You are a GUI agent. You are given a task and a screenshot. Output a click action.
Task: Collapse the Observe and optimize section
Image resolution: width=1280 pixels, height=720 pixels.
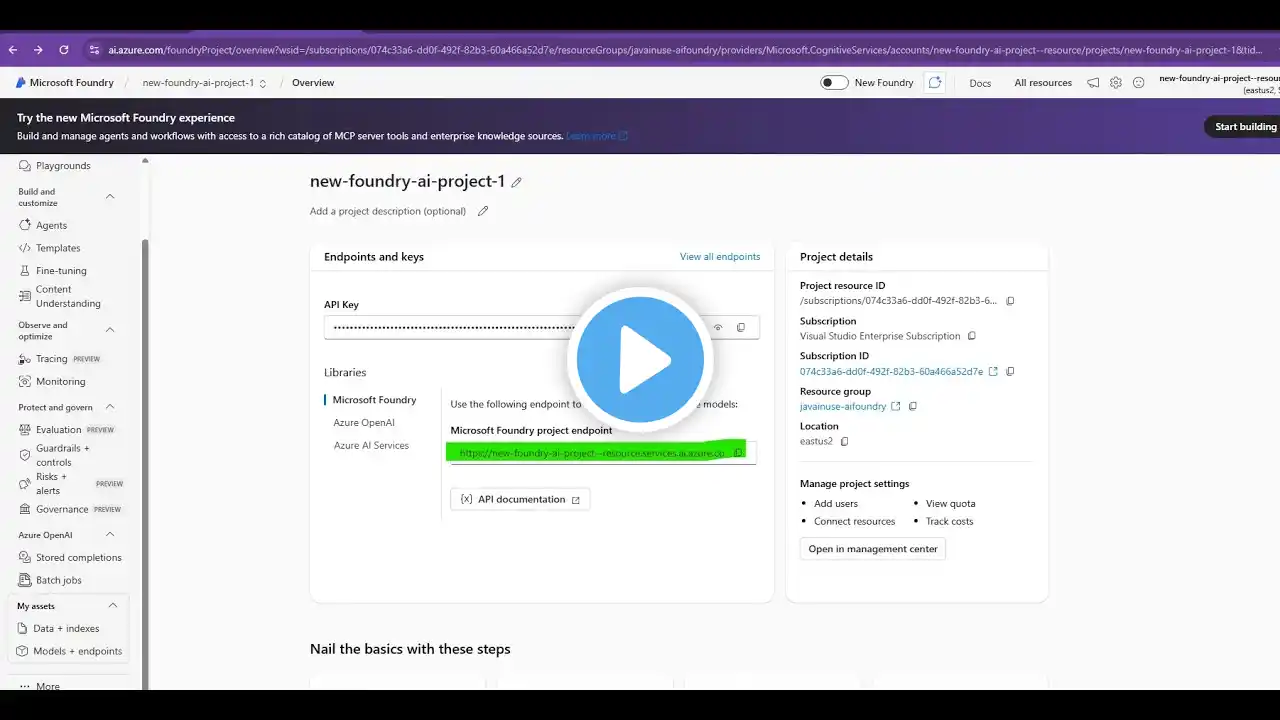(110, 330)
